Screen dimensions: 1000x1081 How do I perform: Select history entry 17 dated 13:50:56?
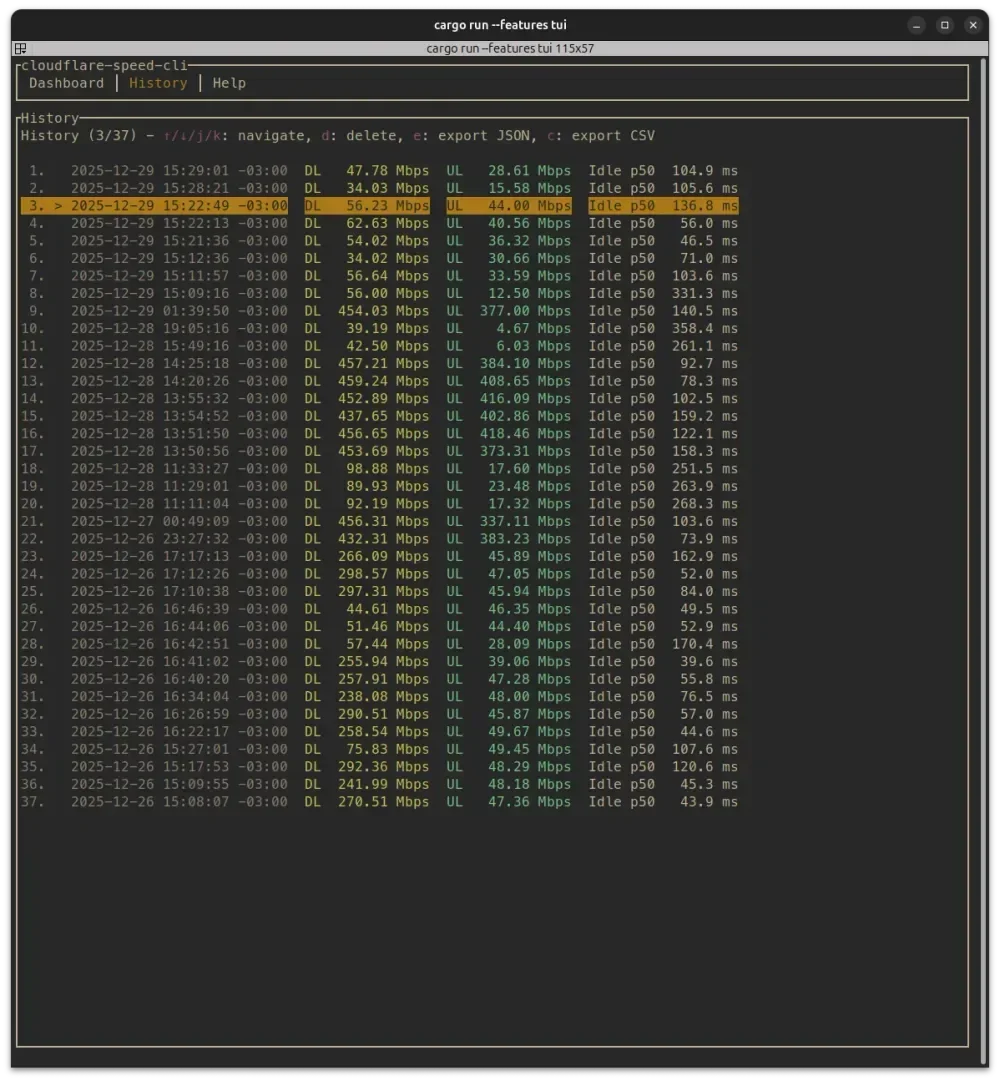coord(380,451)
